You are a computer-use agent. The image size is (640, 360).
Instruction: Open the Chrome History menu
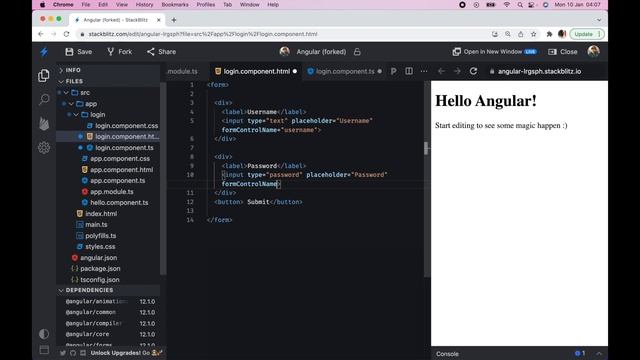[x=144, y=4]
